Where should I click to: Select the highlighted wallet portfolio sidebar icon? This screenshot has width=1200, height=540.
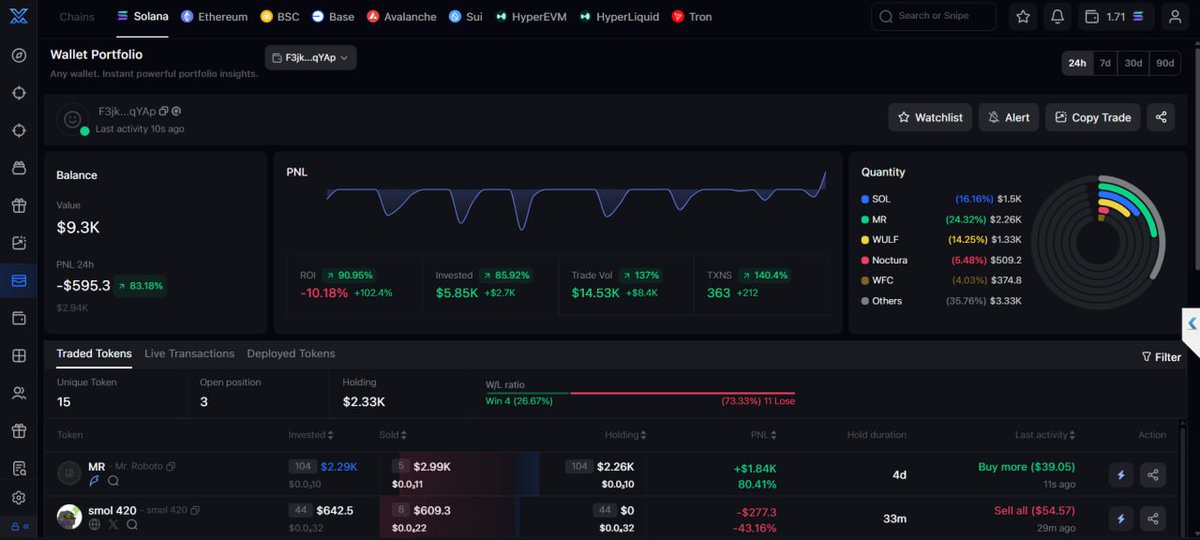click(18, 281)
